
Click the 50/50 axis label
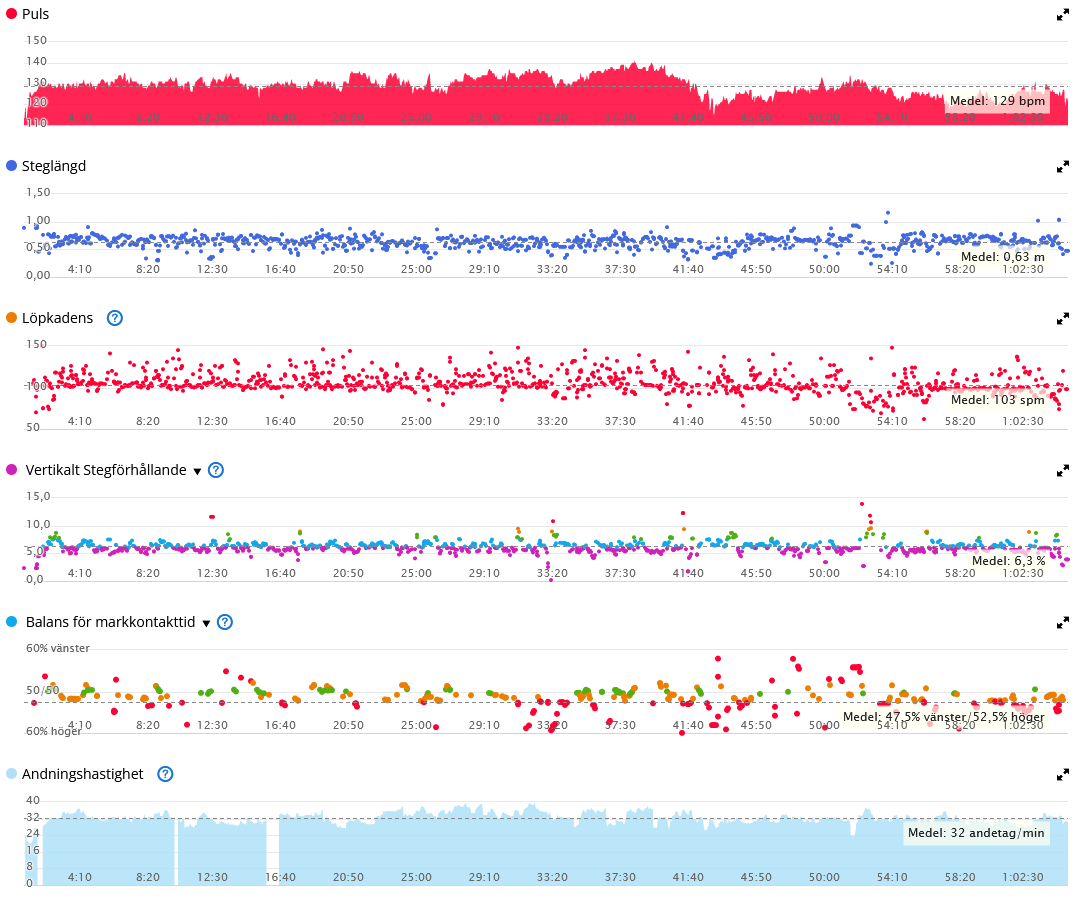coord(43,690)
